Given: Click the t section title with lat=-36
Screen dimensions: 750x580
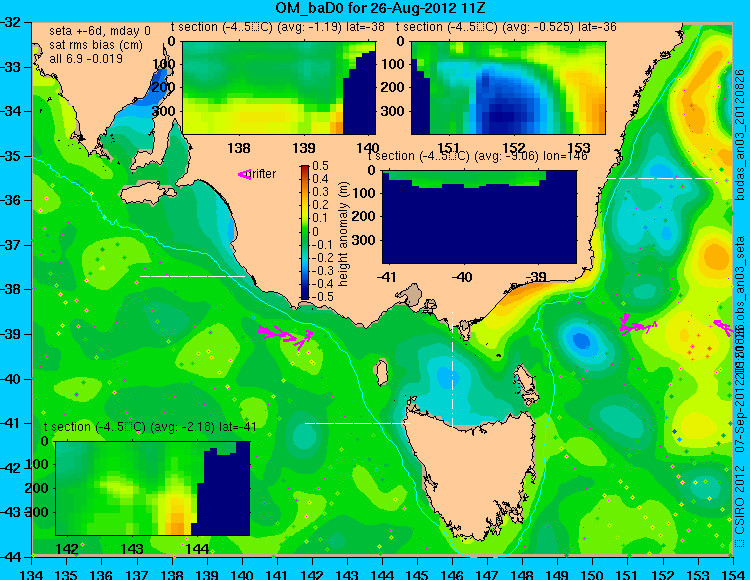Looking at the screenshot, I should [x=506, y=27].
